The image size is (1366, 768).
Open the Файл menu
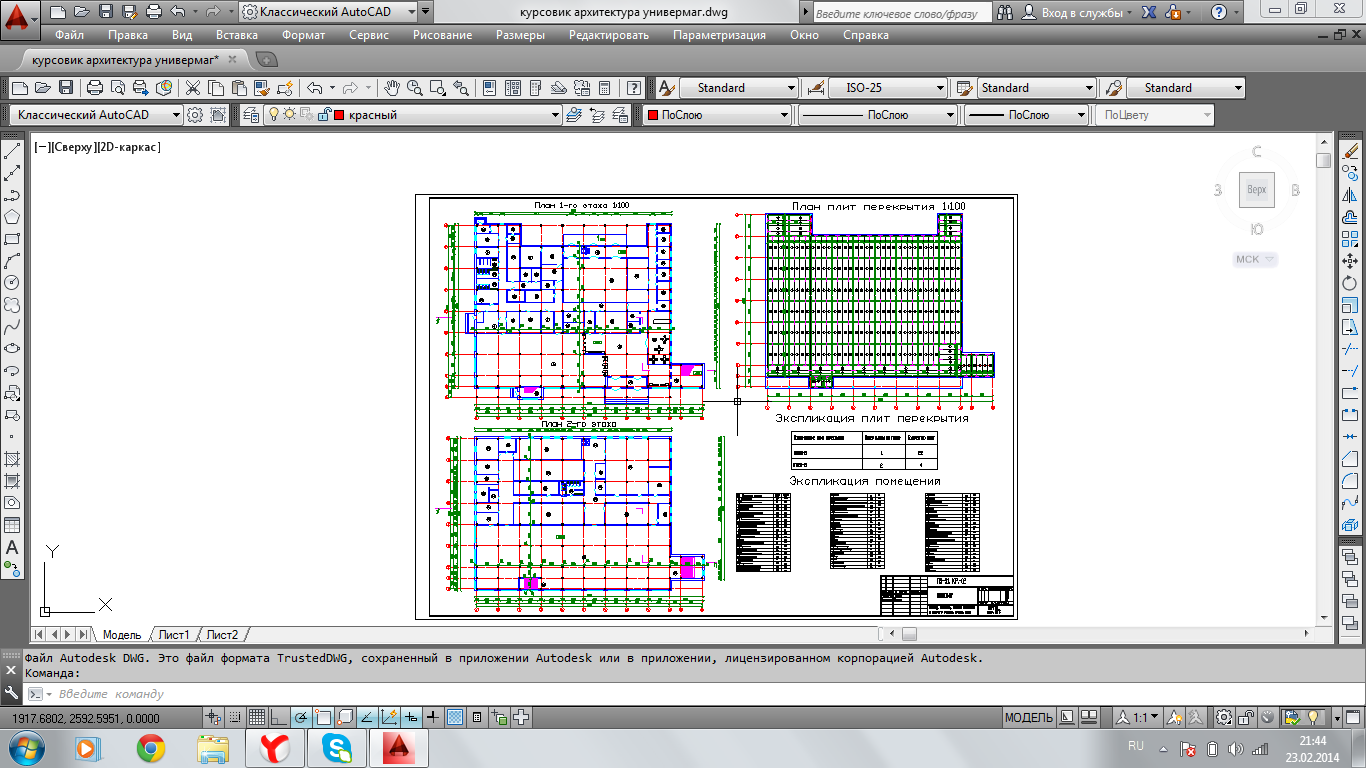[x=70, y=34]
